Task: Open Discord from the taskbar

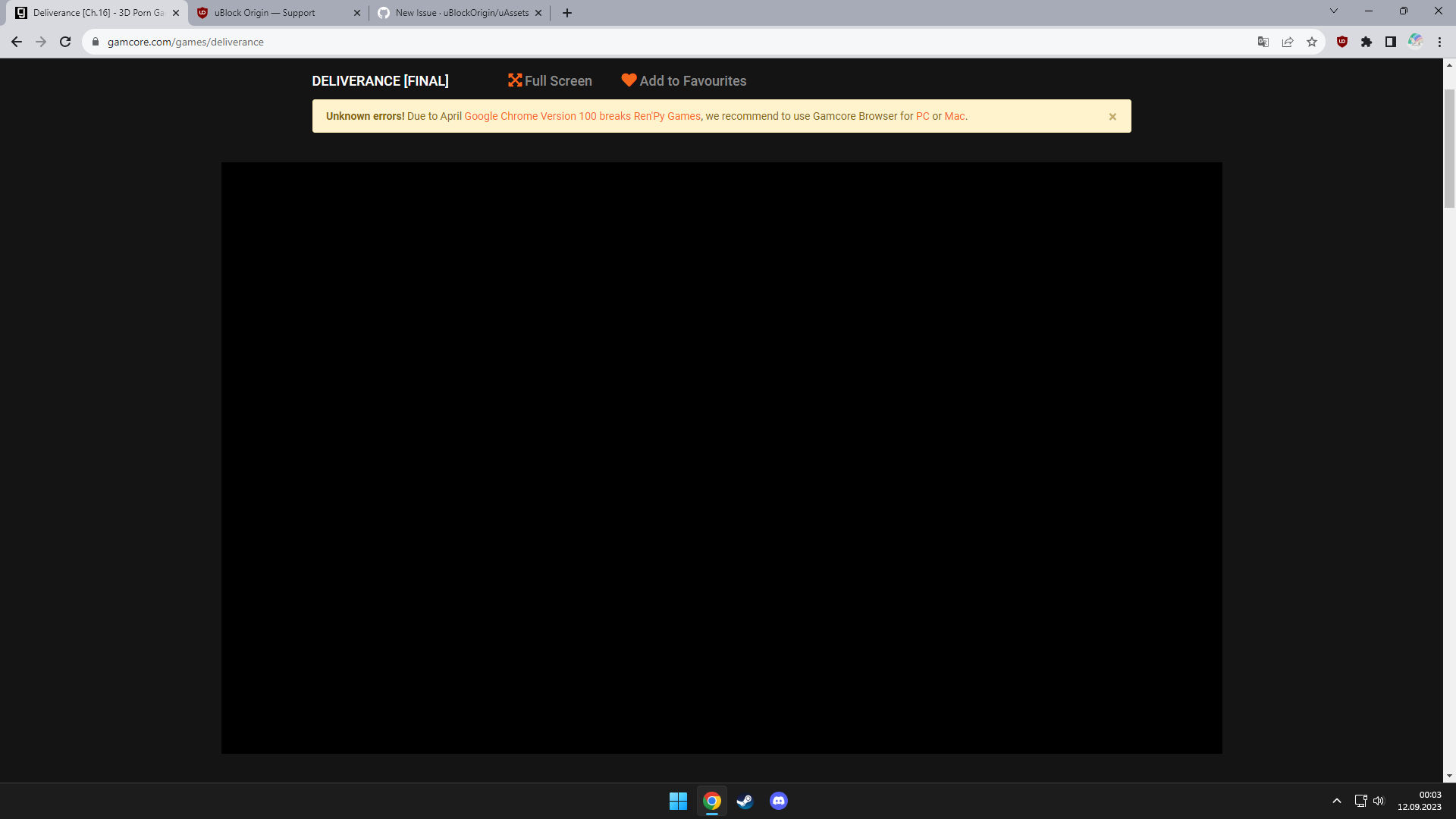Action: (779, 801)
